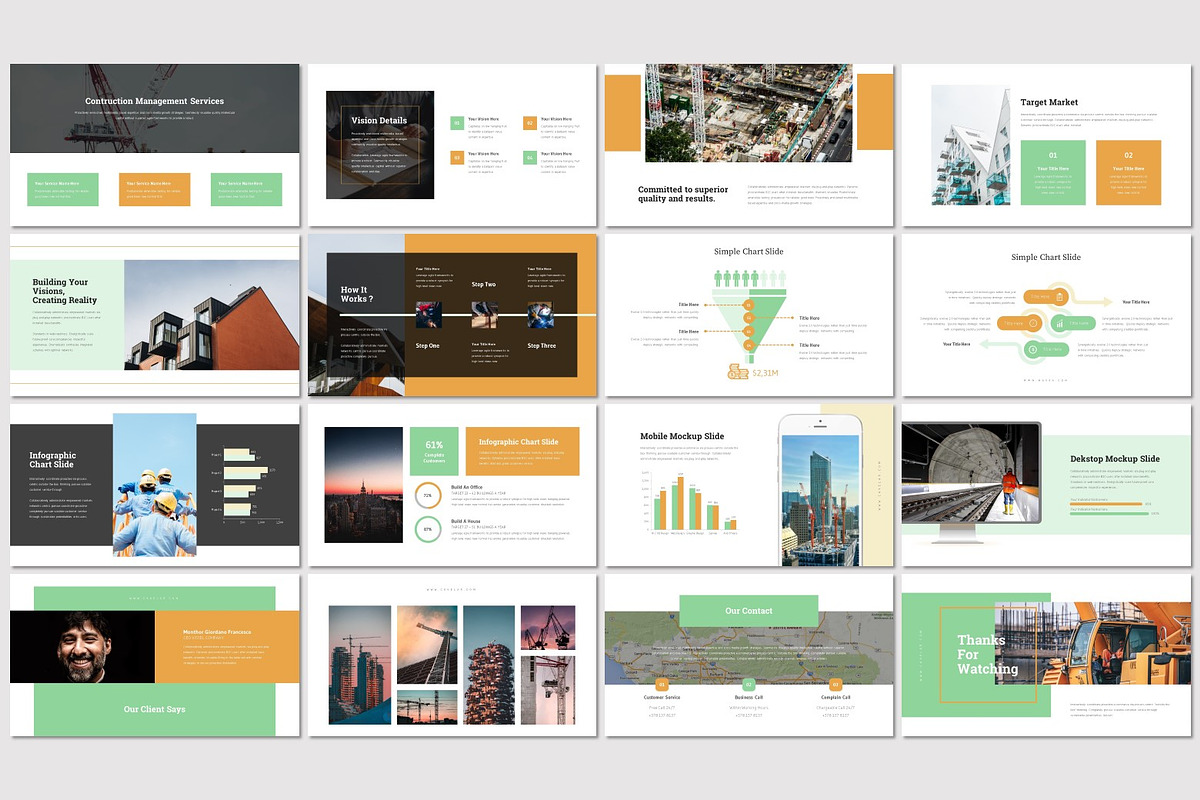Open the Our Contact slide
The image size is (1200, 800).
(x=749, y=655)
